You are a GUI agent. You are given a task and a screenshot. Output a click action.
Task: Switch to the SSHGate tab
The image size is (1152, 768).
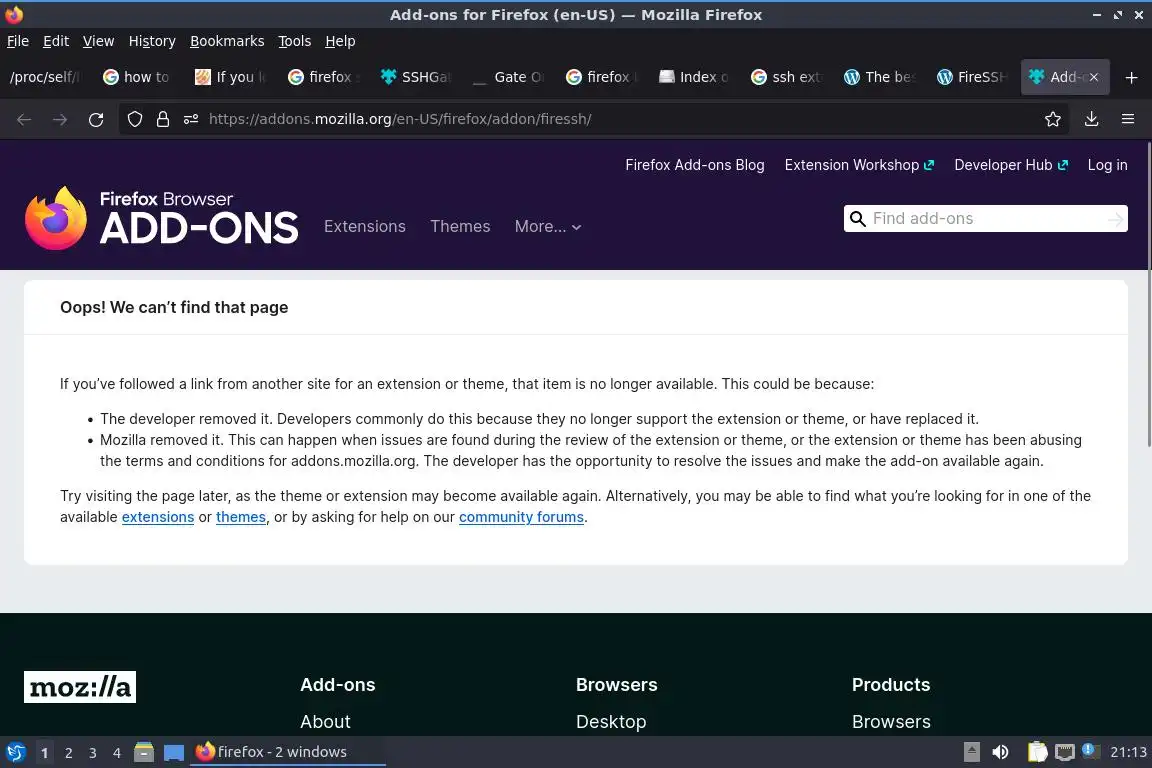416,77
